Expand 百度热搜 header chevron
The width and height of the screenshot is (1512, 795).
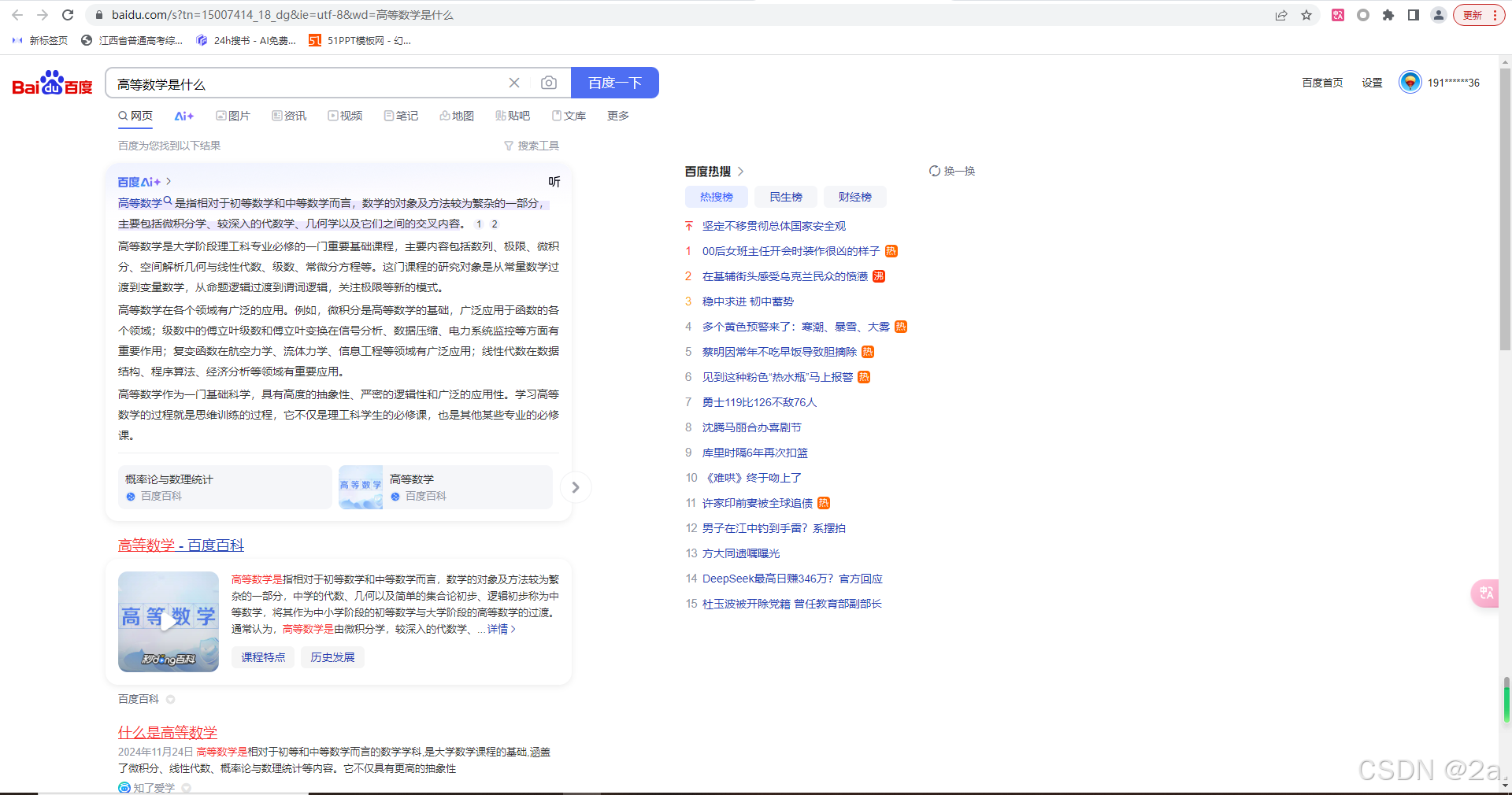coord(740,171)
